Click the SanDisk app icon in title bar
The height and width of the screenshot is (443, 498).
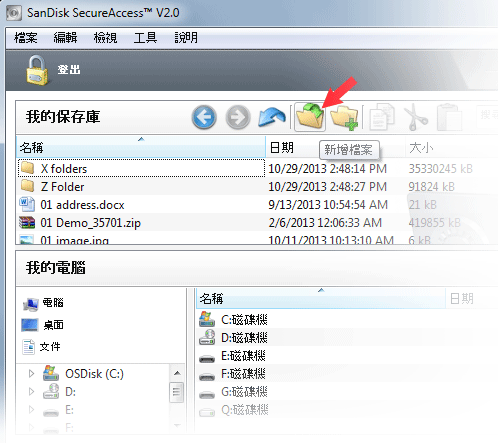coord(14,13)
